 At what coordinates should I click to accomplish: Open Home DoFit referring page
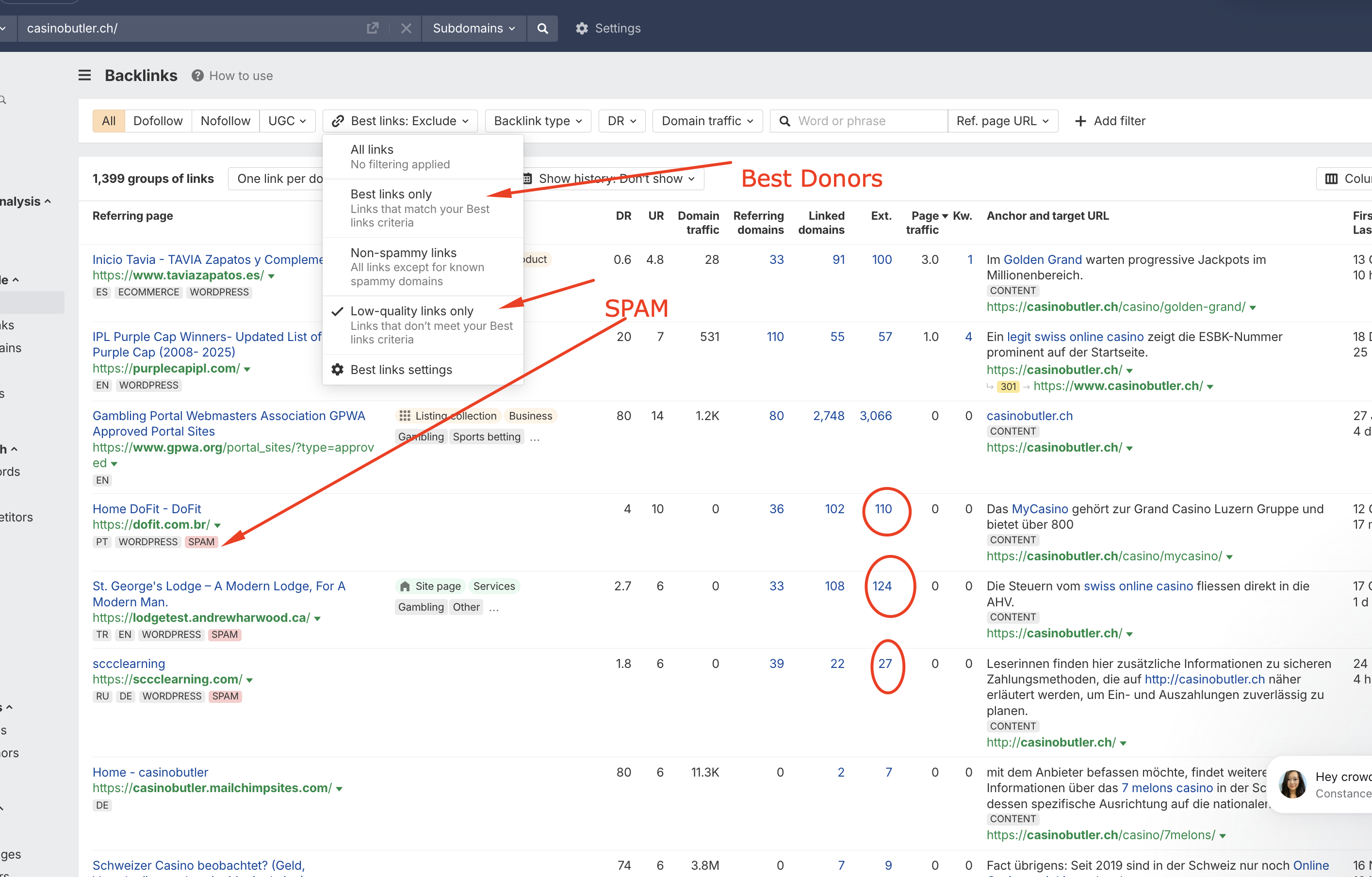(x=147, y=509)
